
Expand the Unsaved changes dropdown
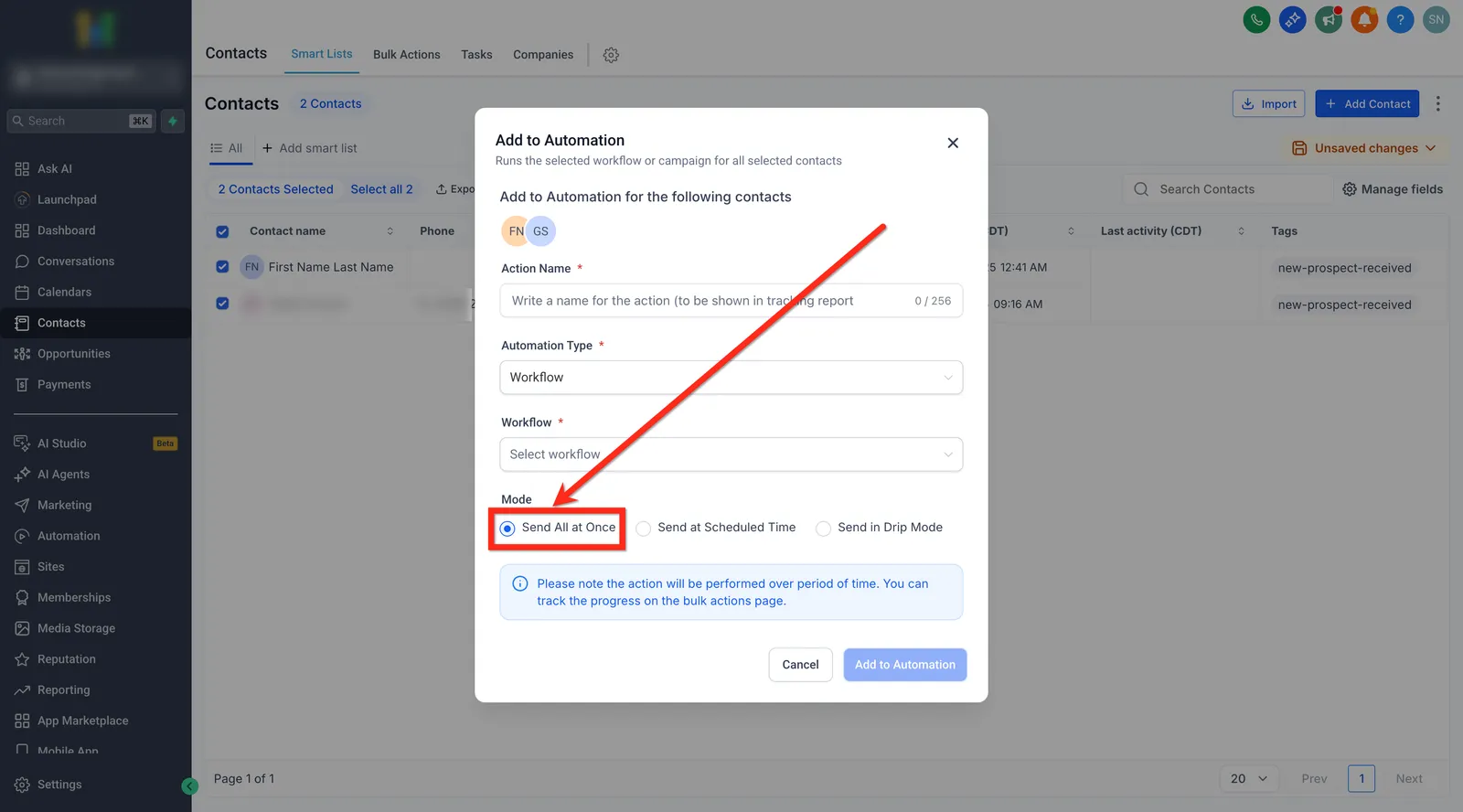(1363, 148)
